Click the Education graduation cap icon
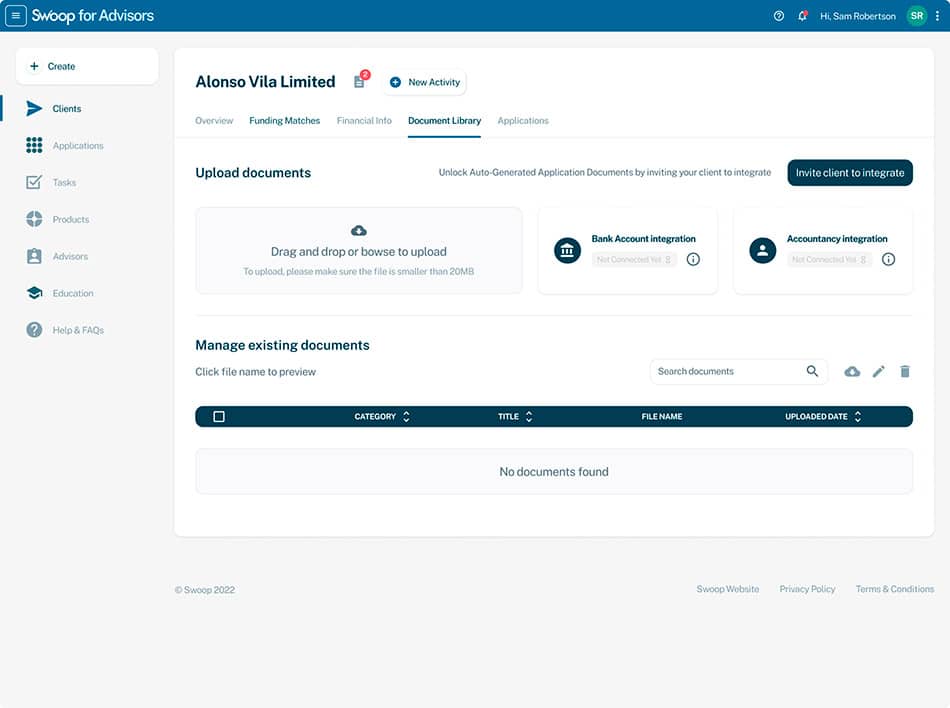950x708 pixels. click(35, 293)
